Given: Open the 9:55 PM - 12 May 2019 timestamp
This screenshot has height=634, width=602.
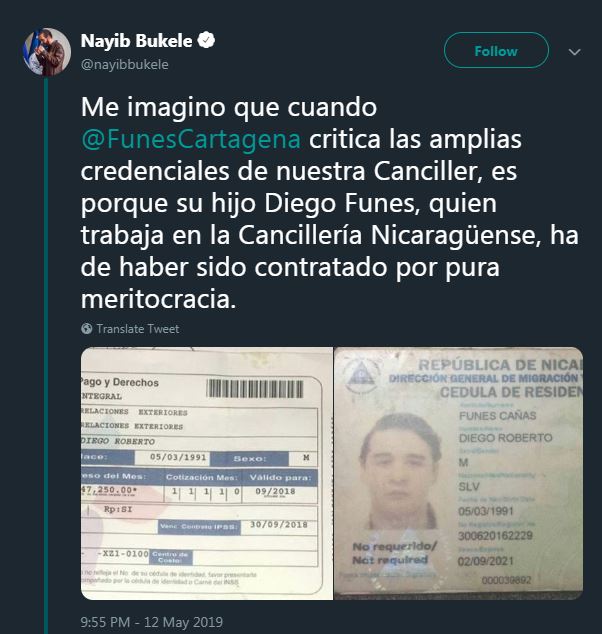Looking at the screenshot, I should coord(152,621).
